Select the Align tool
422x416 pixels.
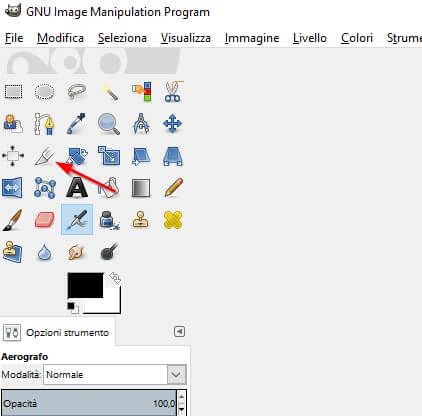[x=13, y=155]
